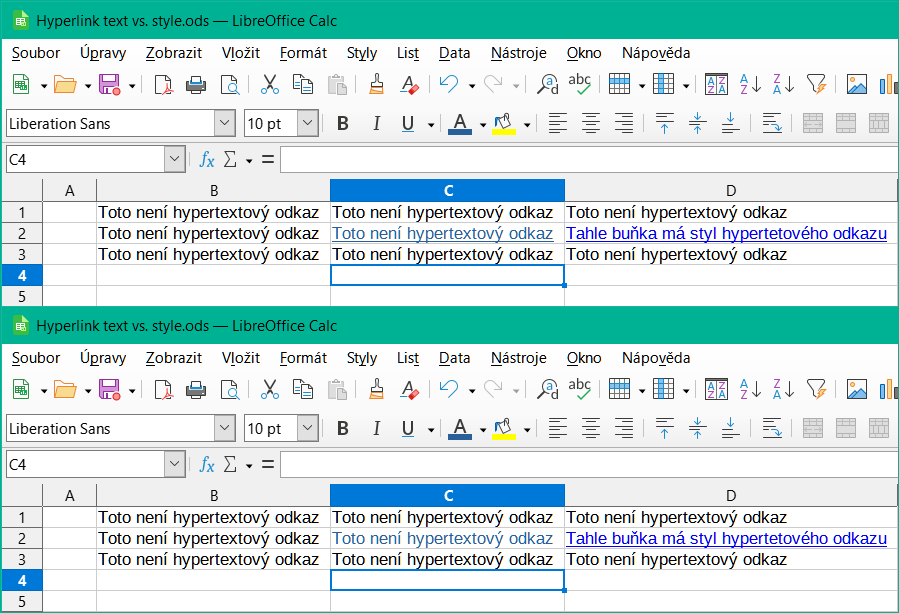
Task: Toggle Bold formatting in the upper window
Action: [x=343, y=124]
